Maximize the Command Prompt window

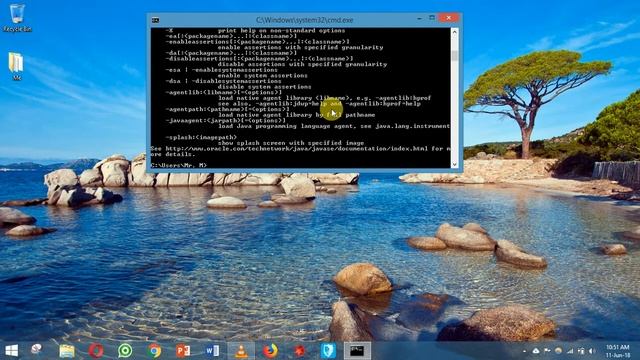point(432,18)
